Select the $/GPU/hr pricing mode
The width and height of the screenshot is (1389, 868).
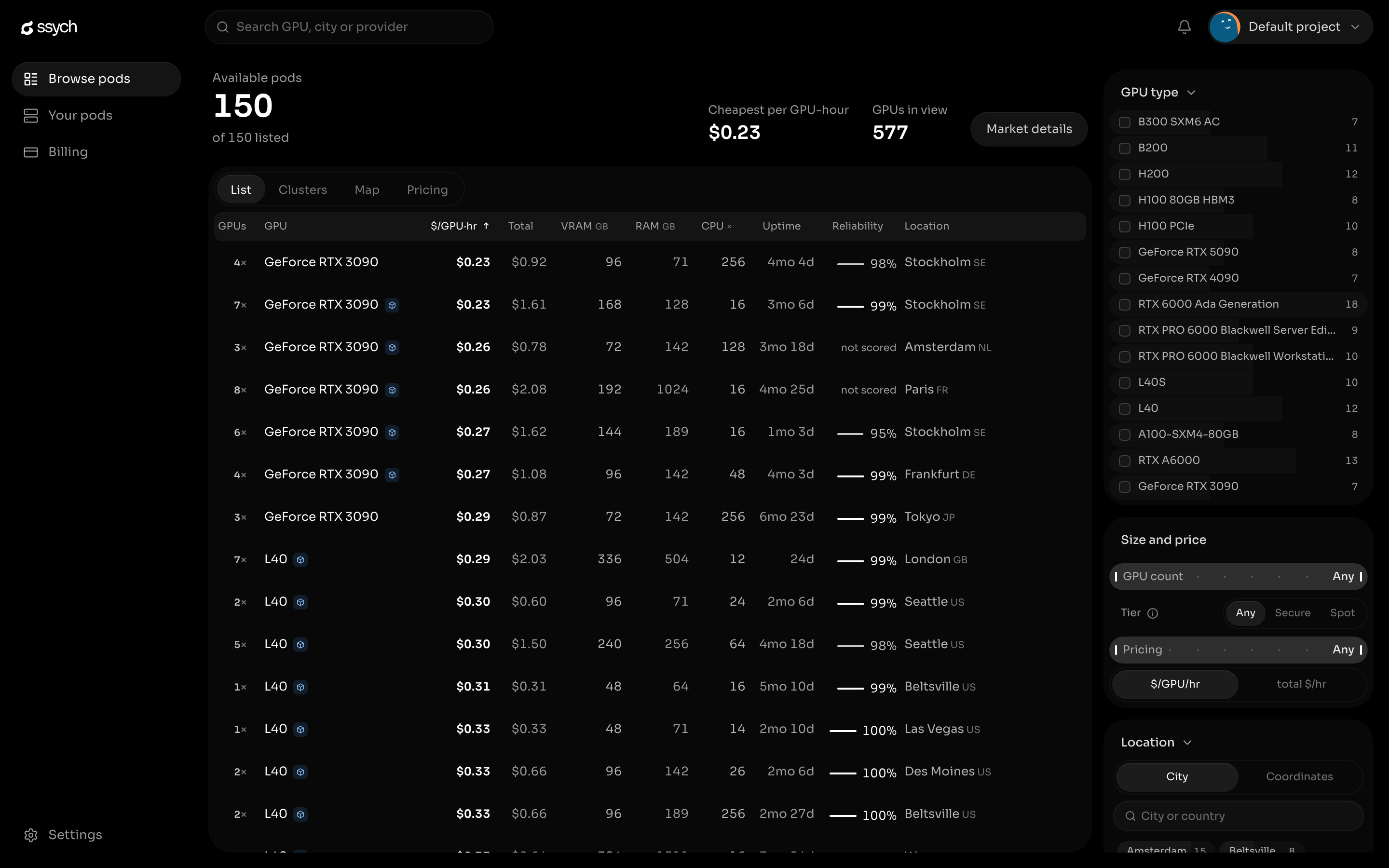(x=1175, y=684)
